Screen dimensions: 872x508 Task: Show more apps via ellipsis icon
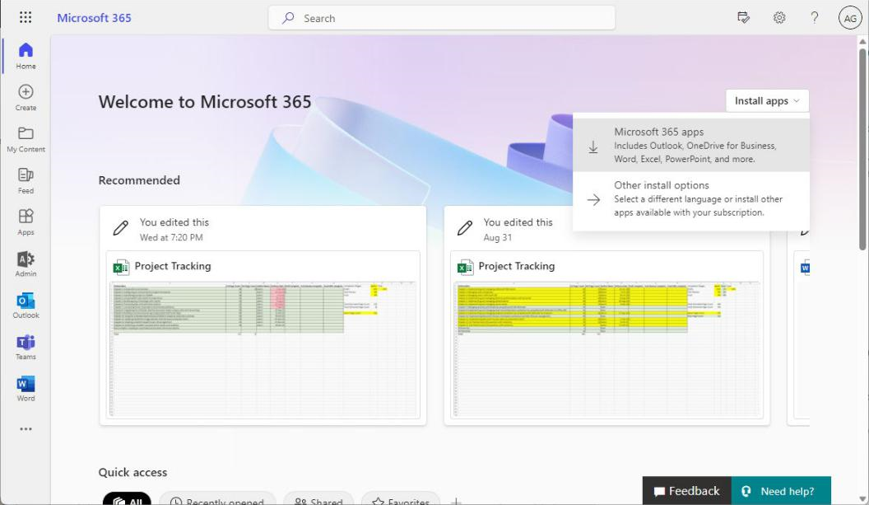(26, 429)
